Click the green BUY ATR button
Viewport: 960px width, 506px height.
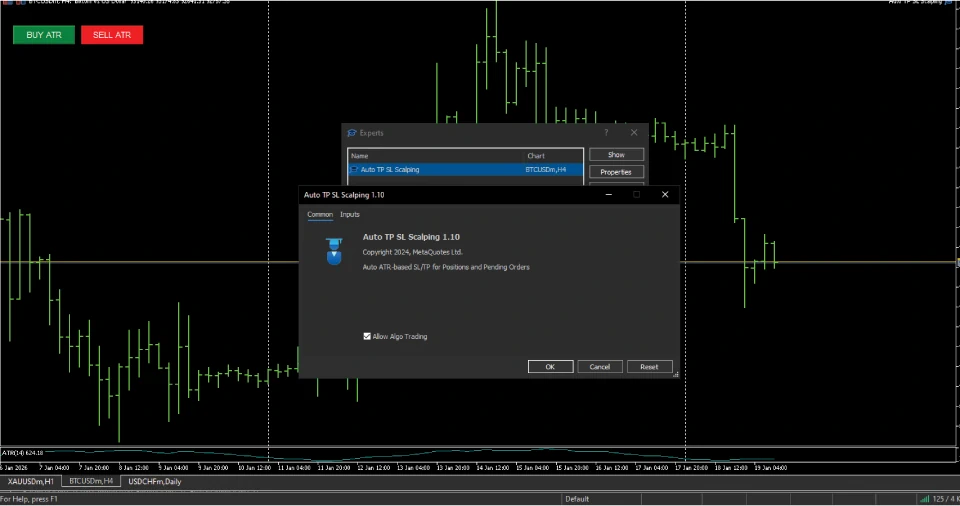[x=43, y=35]
